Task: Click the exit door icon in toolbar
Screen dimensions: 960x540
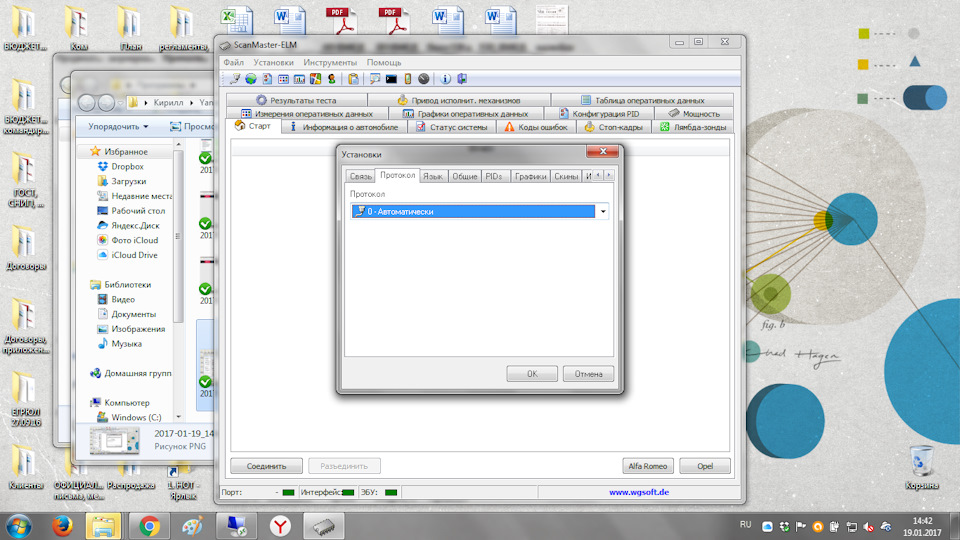Action: [461, 79]
